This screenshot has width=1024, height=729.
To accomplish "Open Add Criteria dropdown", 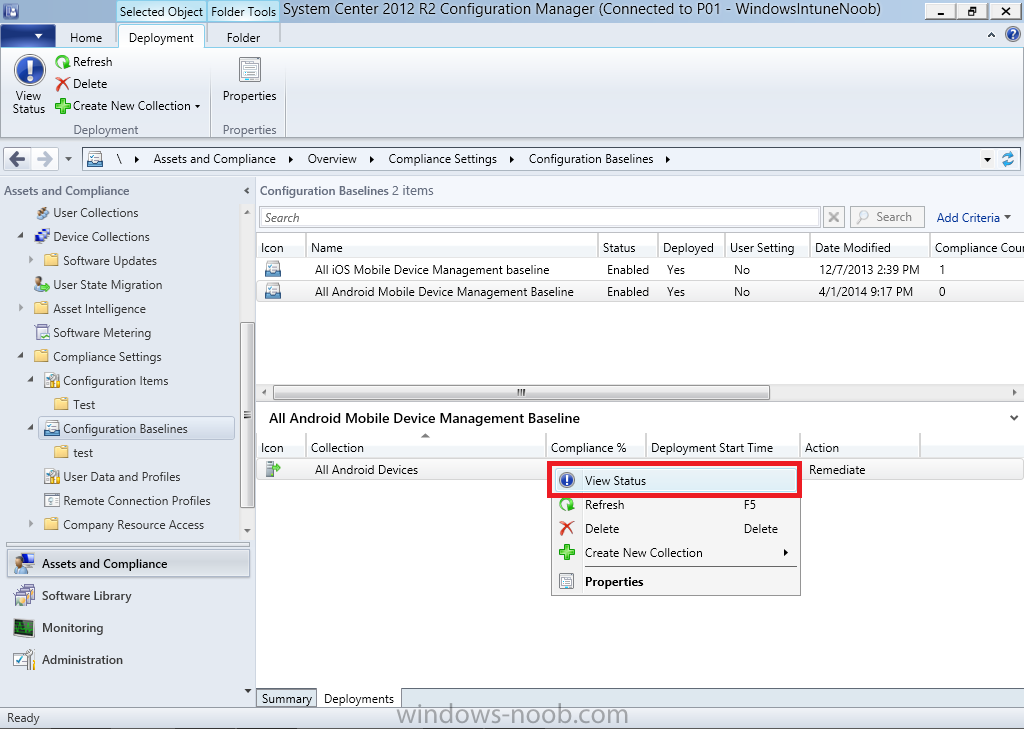I will pyautogui.click(x=973, y=218).
